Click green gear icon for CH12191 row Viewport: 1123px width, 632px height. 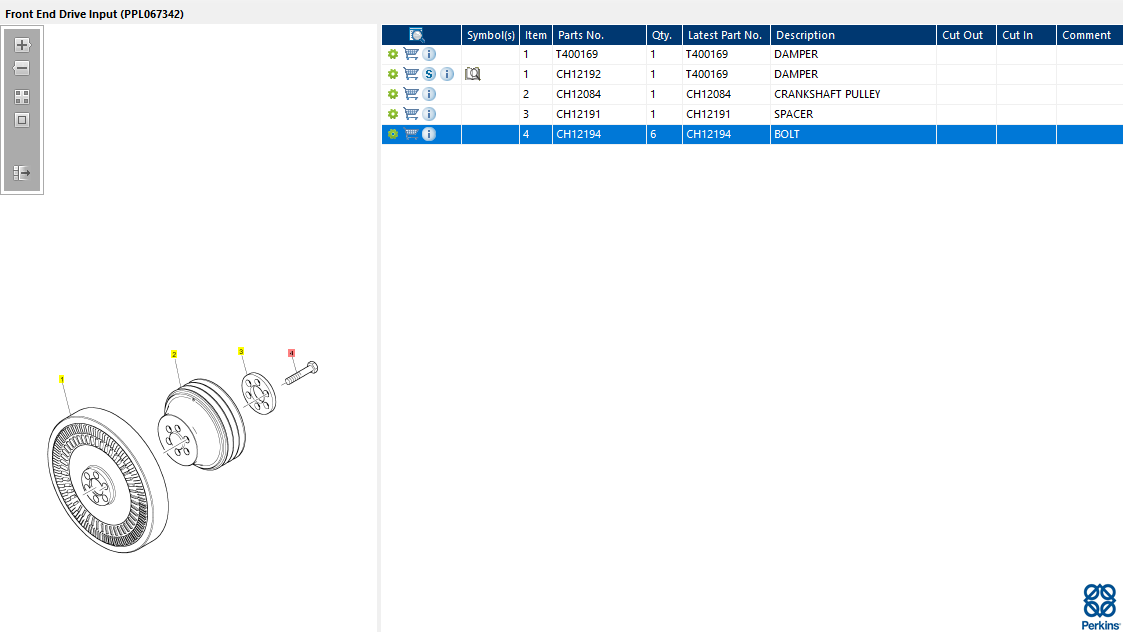(392, 114)
